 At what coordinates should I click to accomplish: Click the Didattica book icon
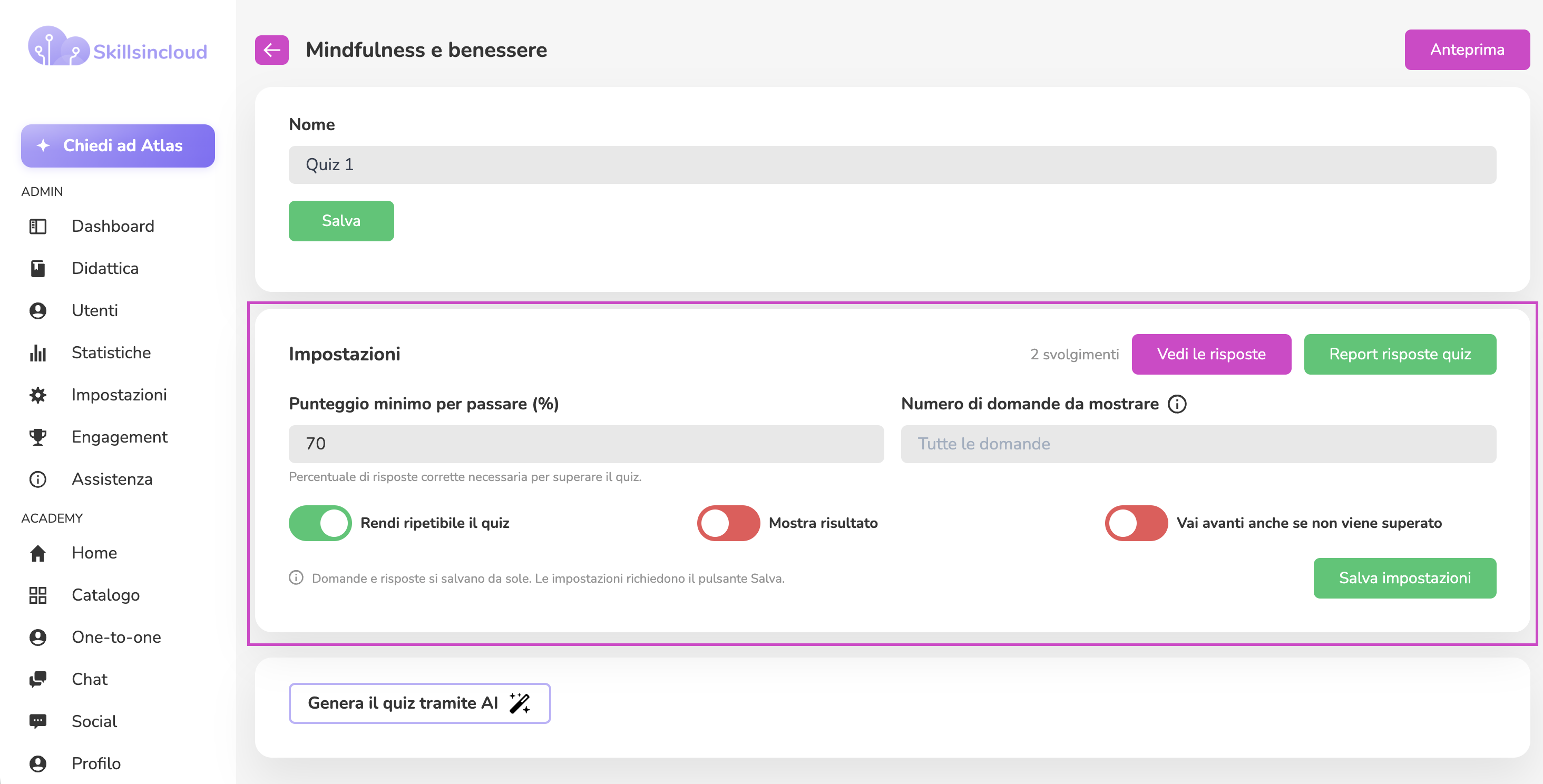click(38, 268)
